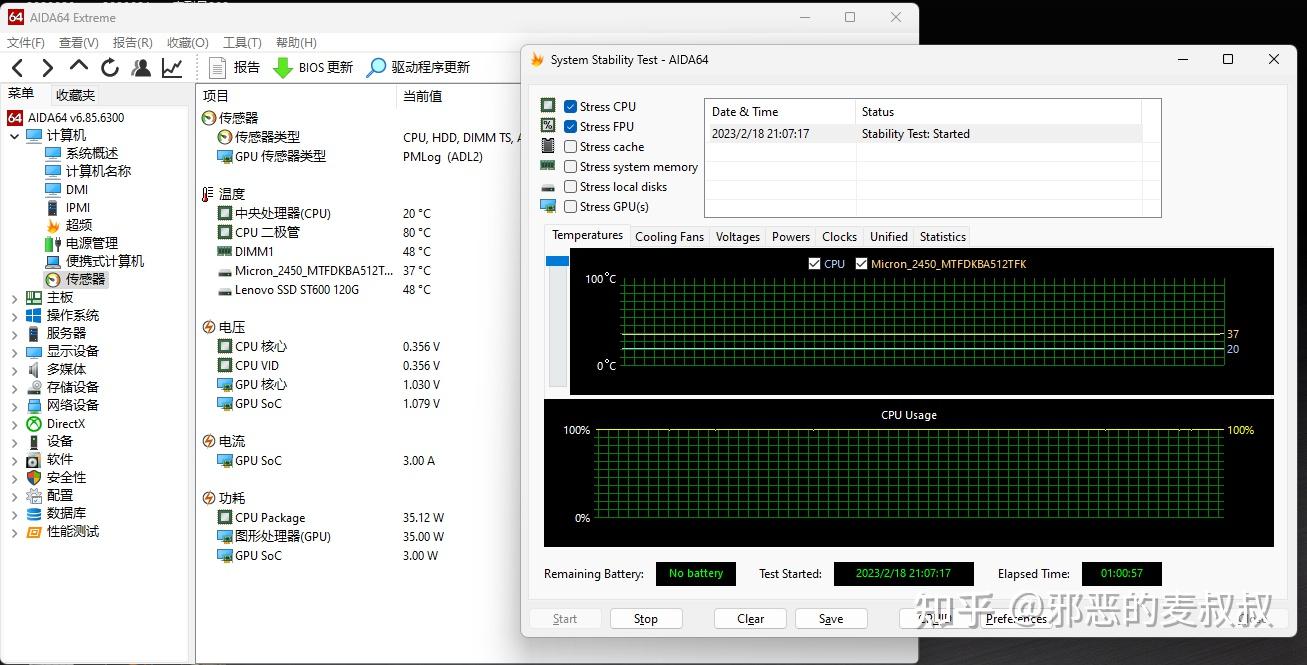Open the user icon in AIDA64 toolbar
Image resolution: width=1307 pixels, height=665 pixels.
tap(141, 67)
